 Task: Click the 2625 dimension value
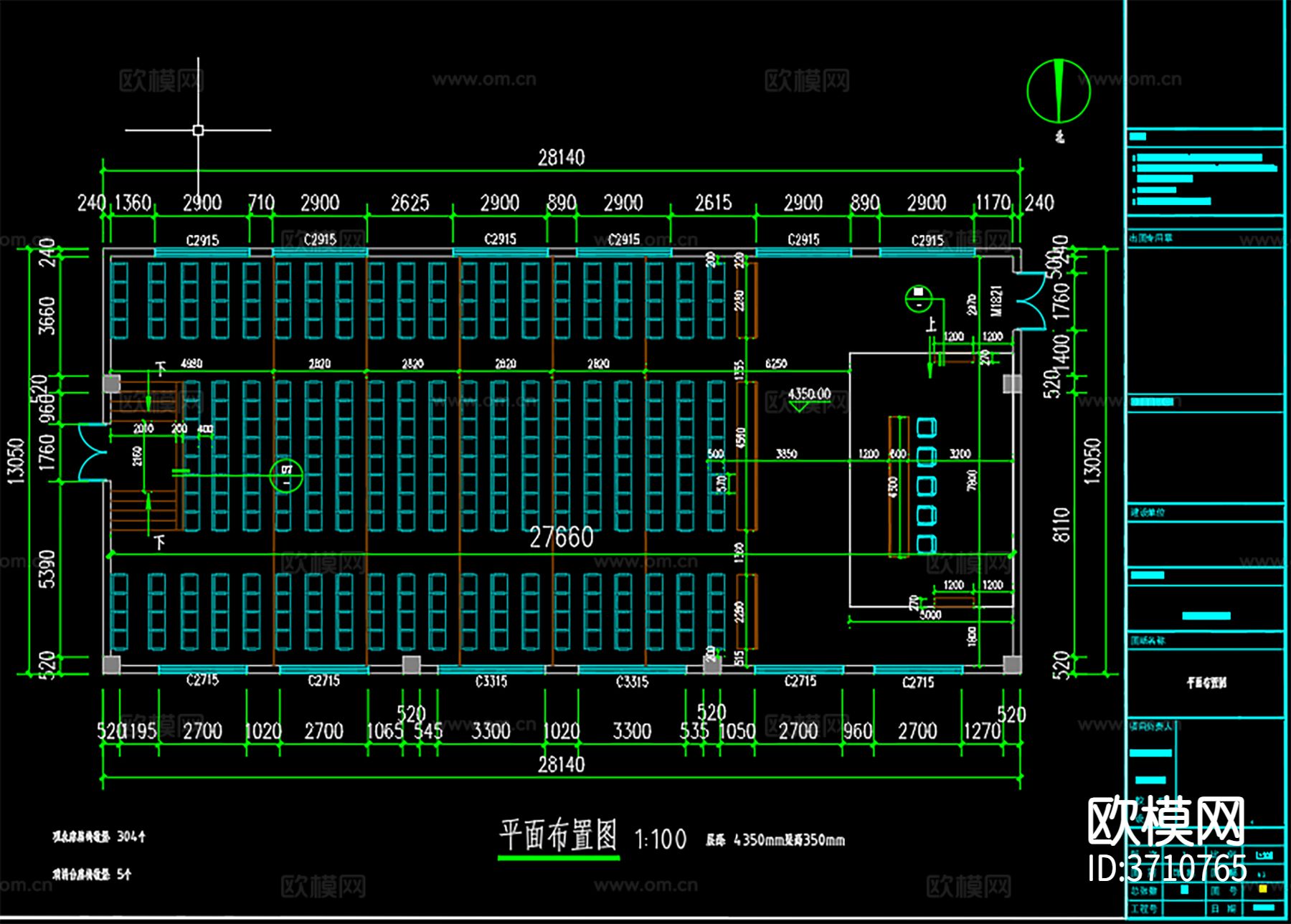[x=410, y=203]
